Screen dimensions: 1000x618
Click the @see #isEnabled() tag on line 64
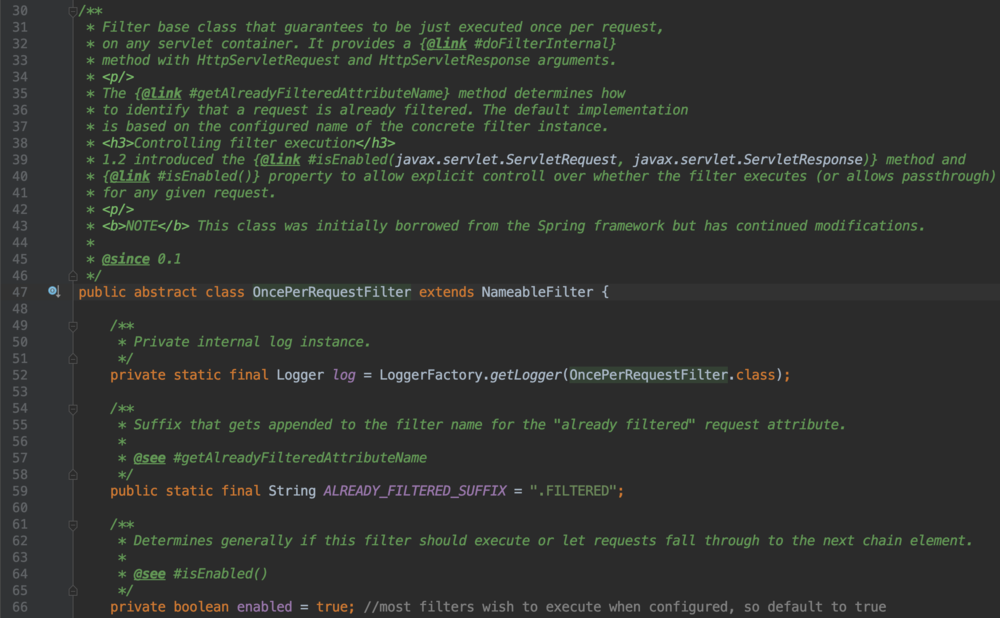200,574
